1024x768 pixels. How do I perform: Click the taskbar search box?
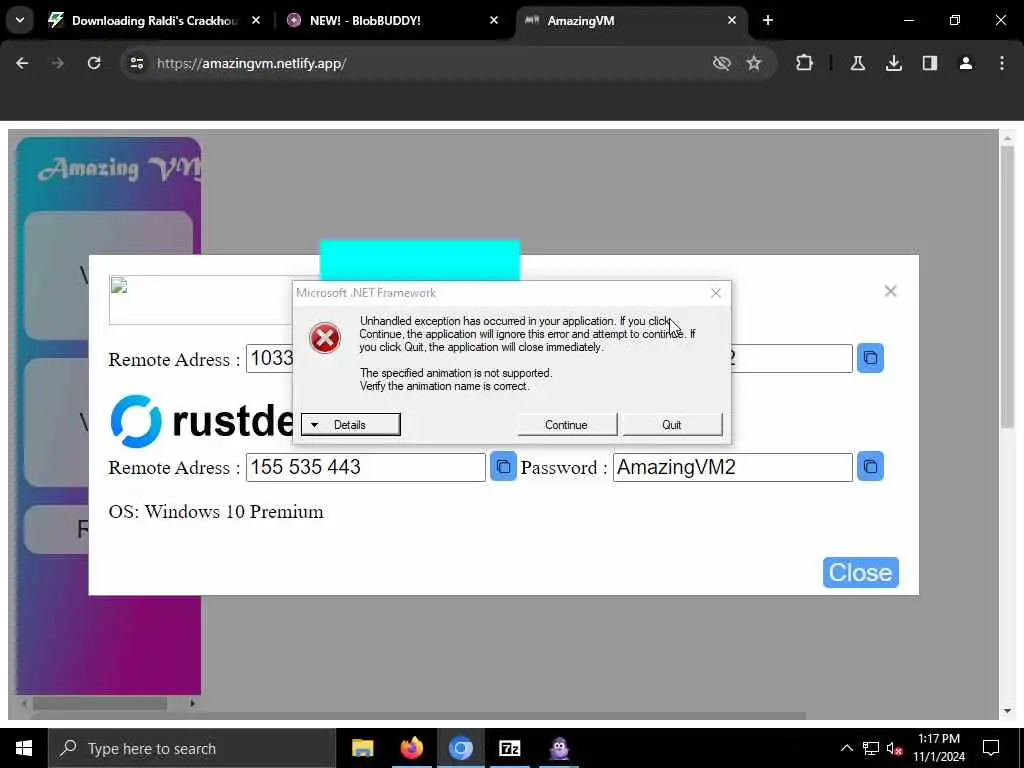(191, 748)
